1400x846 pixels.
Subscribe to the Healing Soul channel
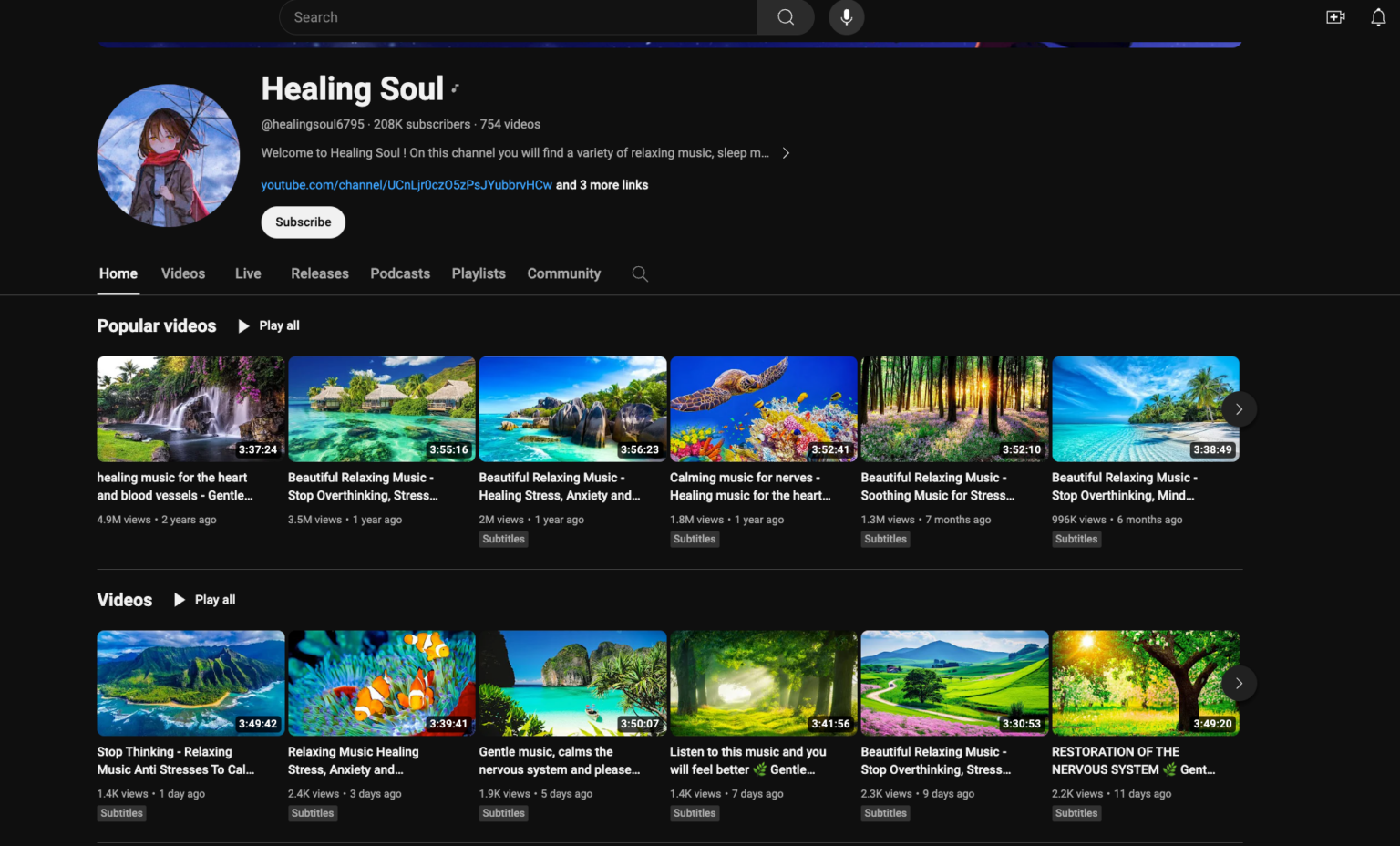click(303, 222)
